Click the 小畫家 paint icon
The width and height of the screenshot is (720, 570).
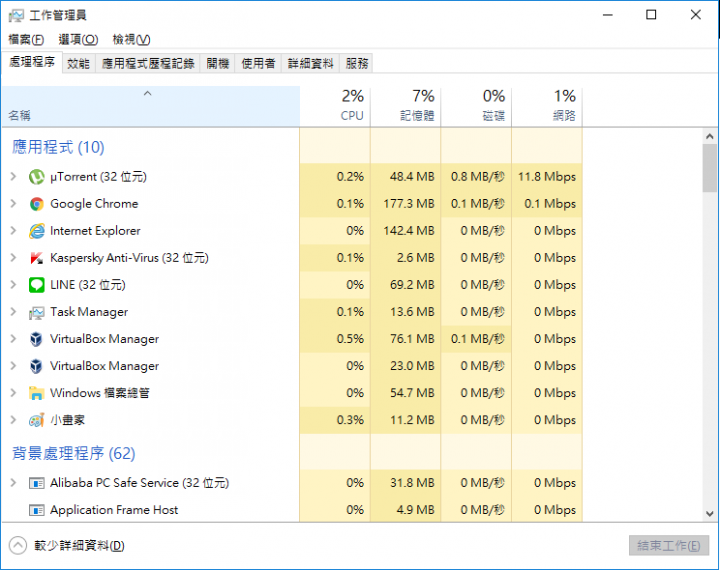pyautogui.click(x=36, y=420)
